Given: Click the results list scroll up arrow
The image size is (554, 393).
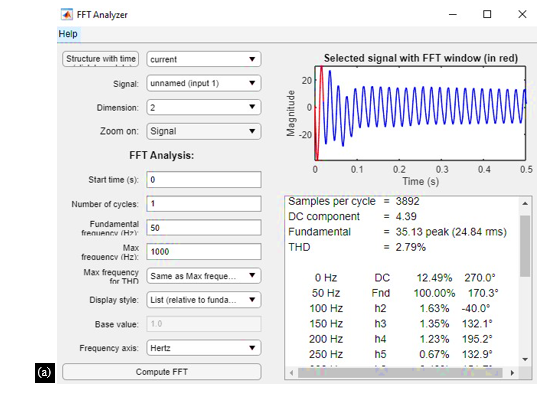Looking at the screenshot, I should [x=525, y=204].
